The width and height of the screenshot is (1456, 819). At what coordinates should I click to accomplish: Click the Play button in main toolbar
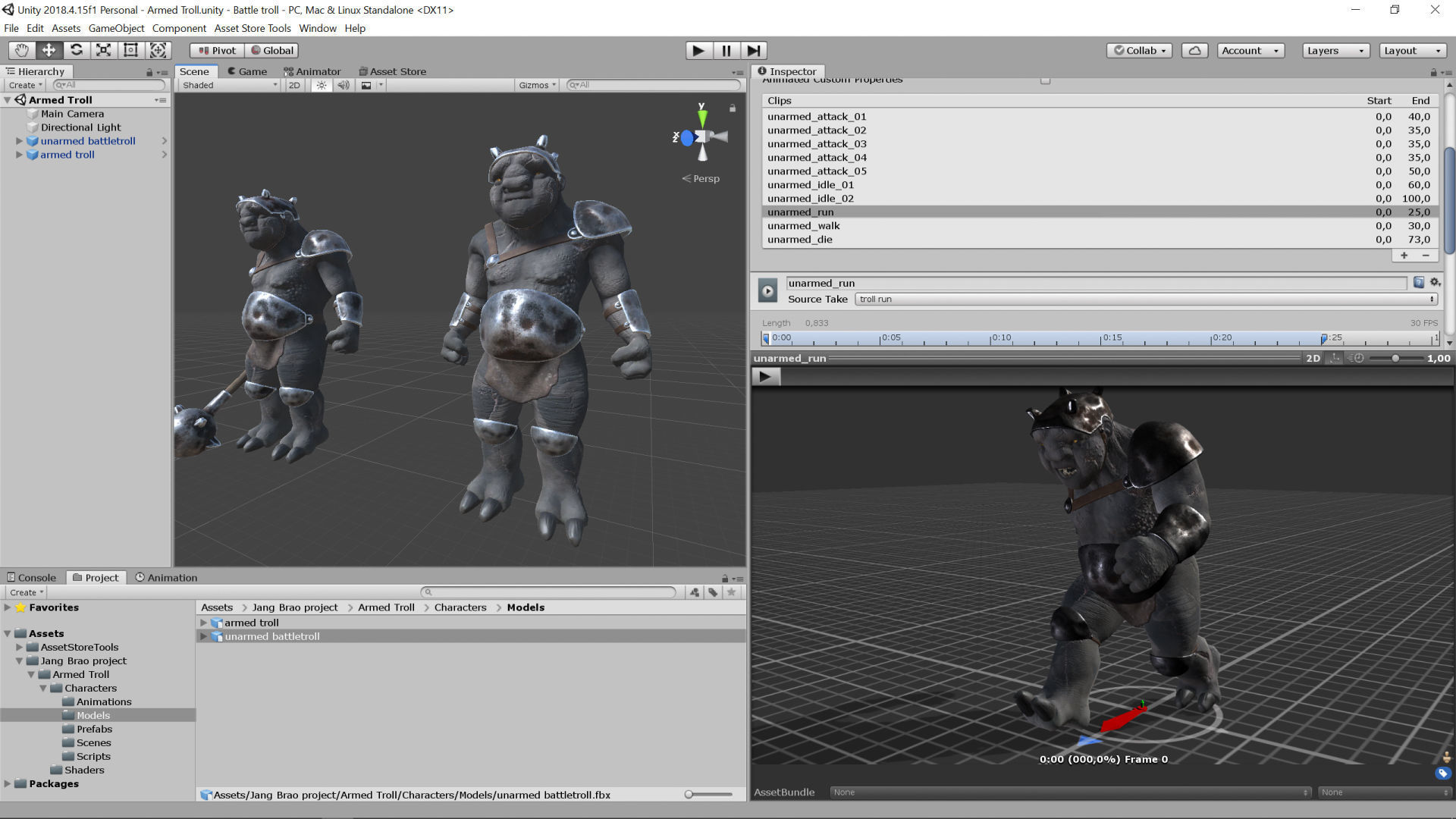pos(698,50)
